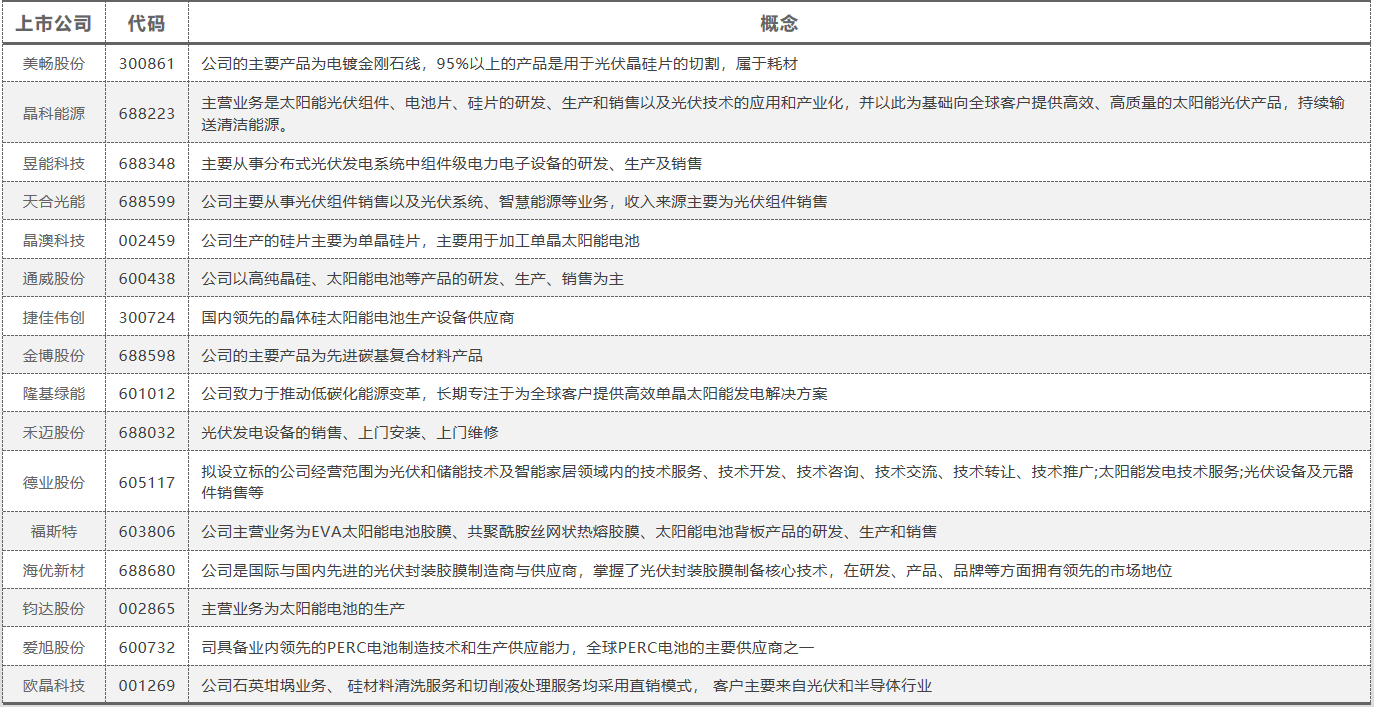The height and width of the screenshot is (707, 1374).
Task: Click the PERC电池 description for 爱旭股份
Action: (508, 648)
